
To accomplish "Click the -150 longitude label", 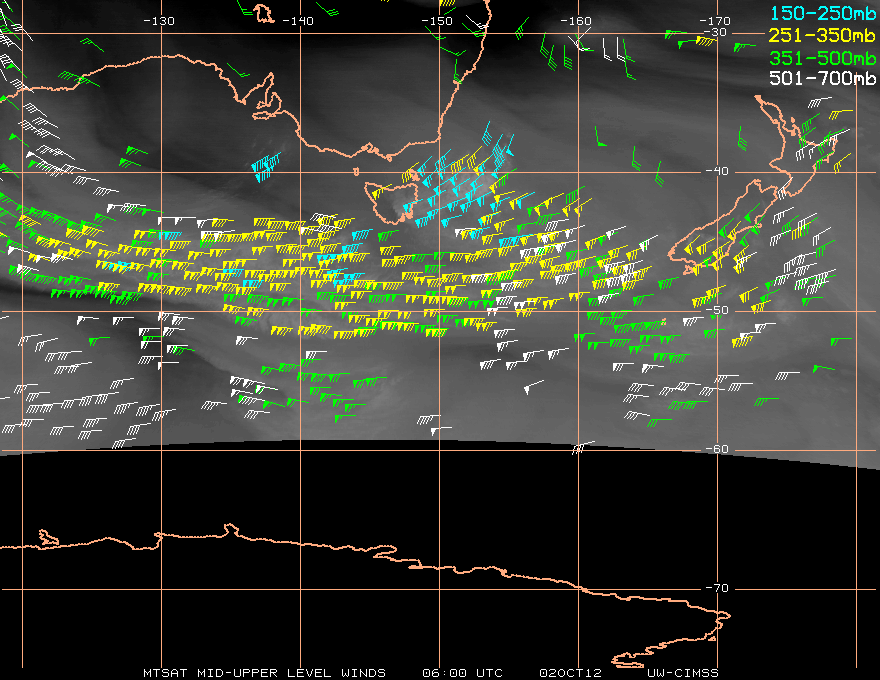I will (437, 21).
